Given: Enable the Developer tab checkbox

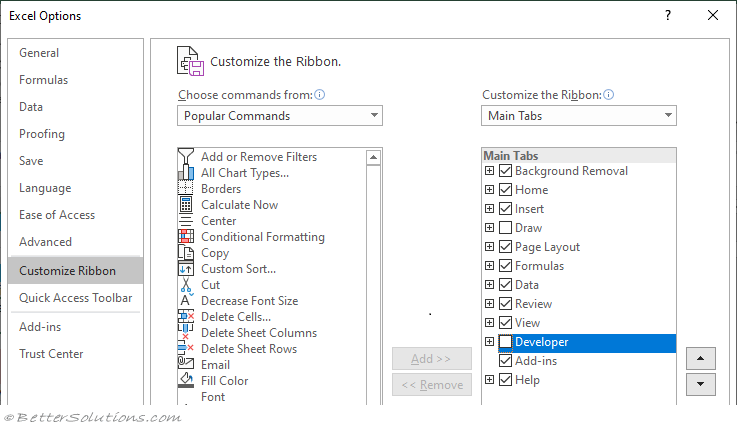Looking at the screenshot, I should [x=505, y=342].
